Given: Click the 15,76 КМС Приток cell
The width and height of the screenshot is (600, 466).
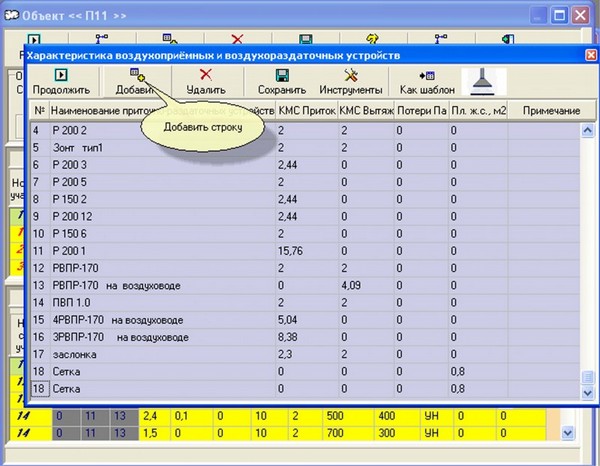Looking at the screenshot, I should click(307, 251).
